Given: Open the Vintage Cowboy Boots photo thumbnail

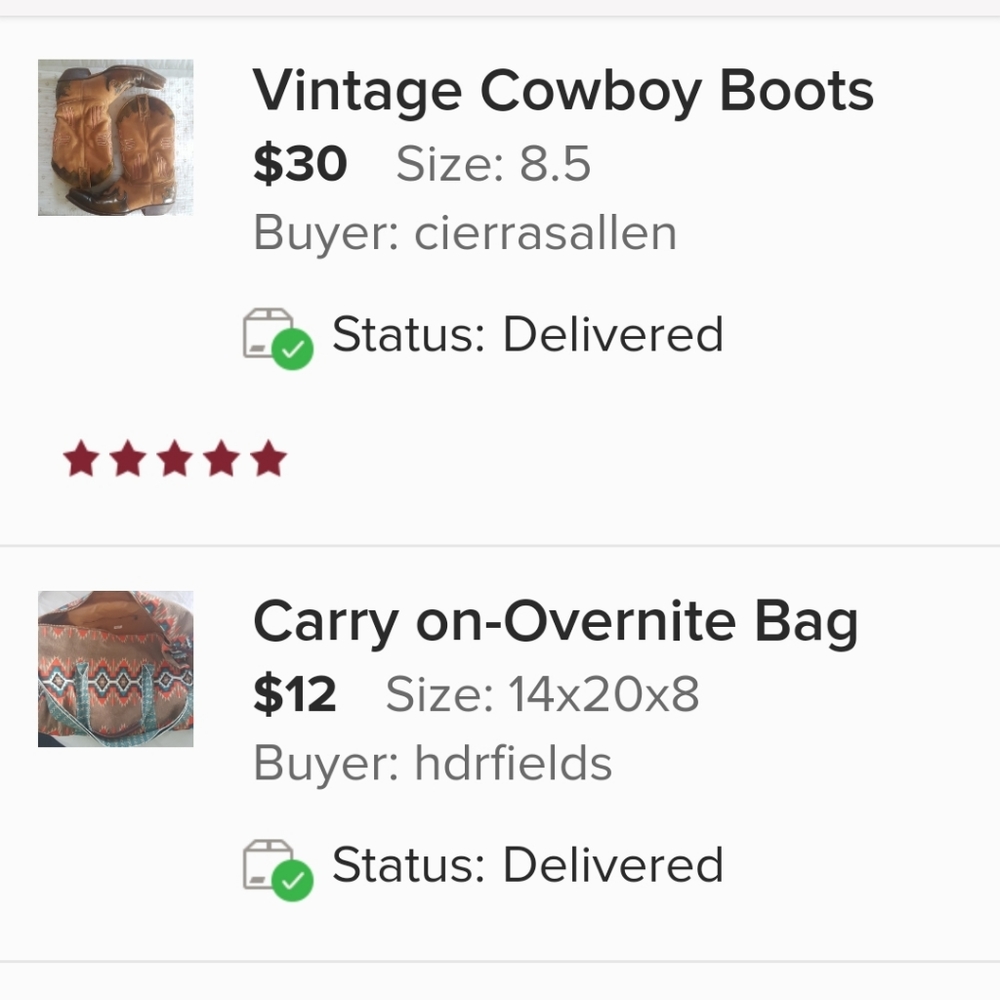Looking at the screenshot, I should pos(115,137).
